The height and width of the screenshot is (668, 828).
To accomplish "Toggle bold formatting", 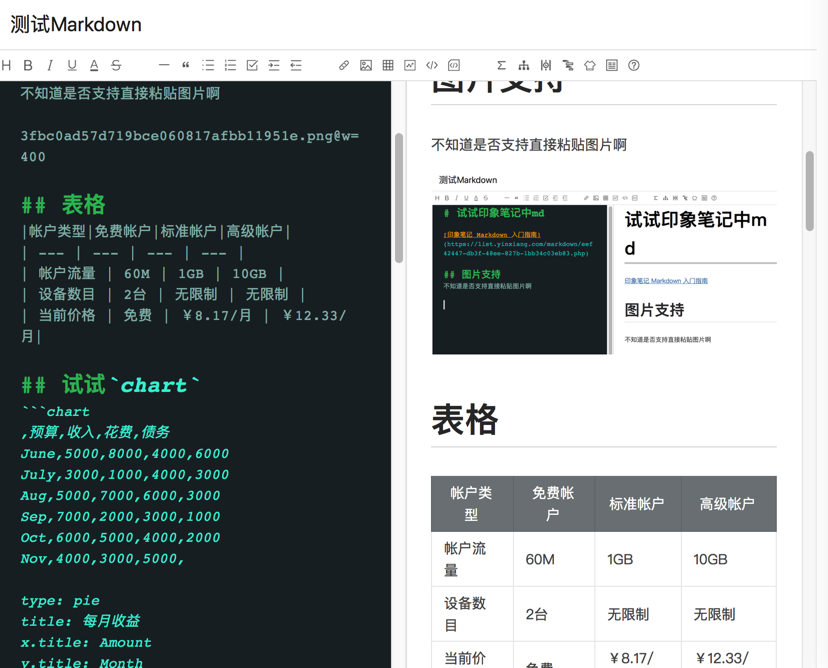I will click(28, 65).
